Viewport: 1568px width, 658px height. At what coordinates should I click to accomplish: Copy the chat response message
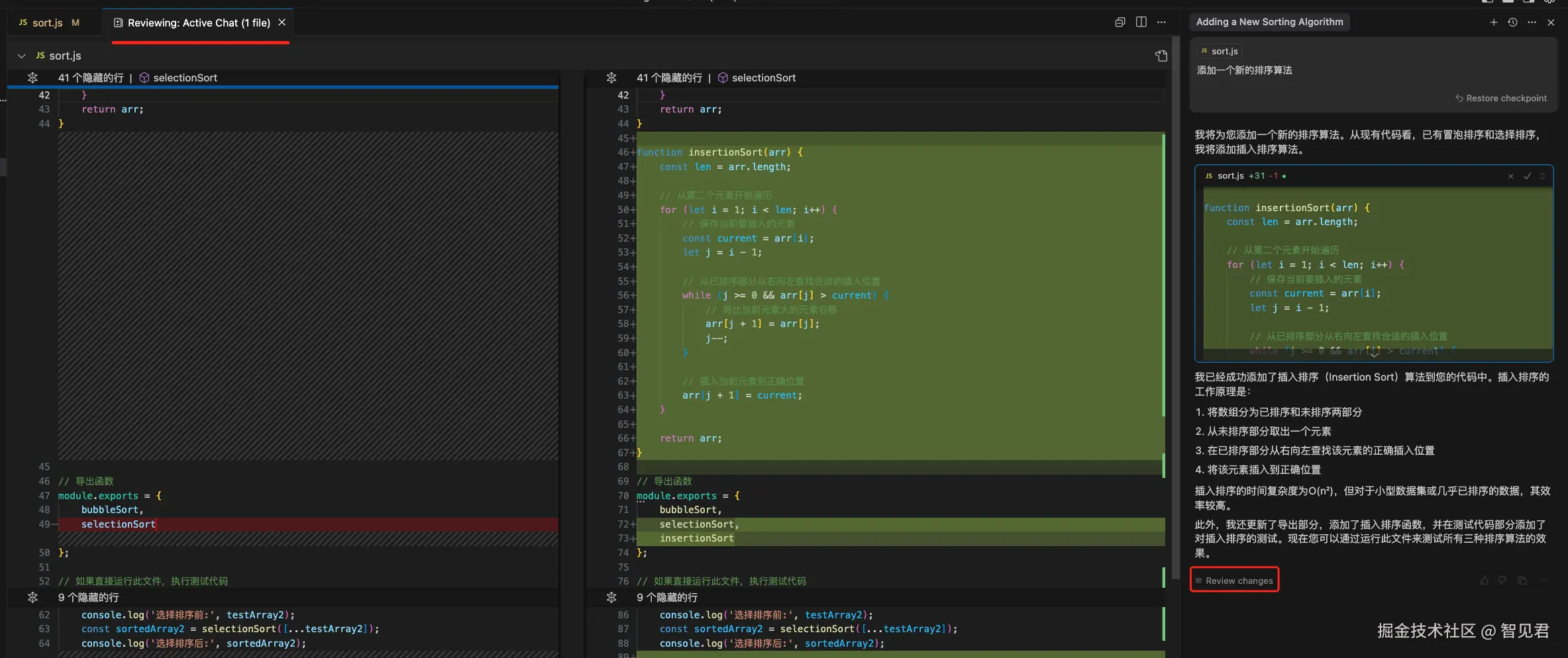pos(1522,581)
